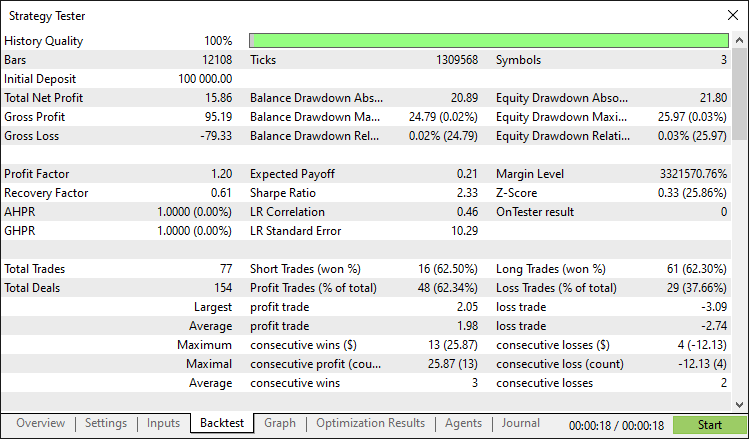Click the AHPR value 1.0000 (0.00%)
Viewport: 749px width, 439px height.
tap(194, 212)
